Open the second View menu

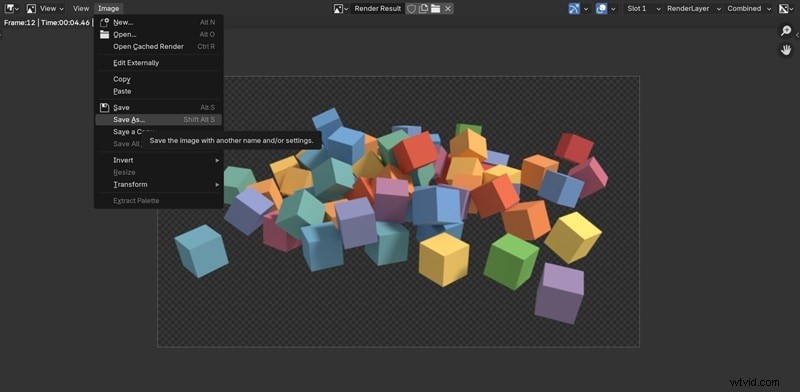tap(81, 8)
